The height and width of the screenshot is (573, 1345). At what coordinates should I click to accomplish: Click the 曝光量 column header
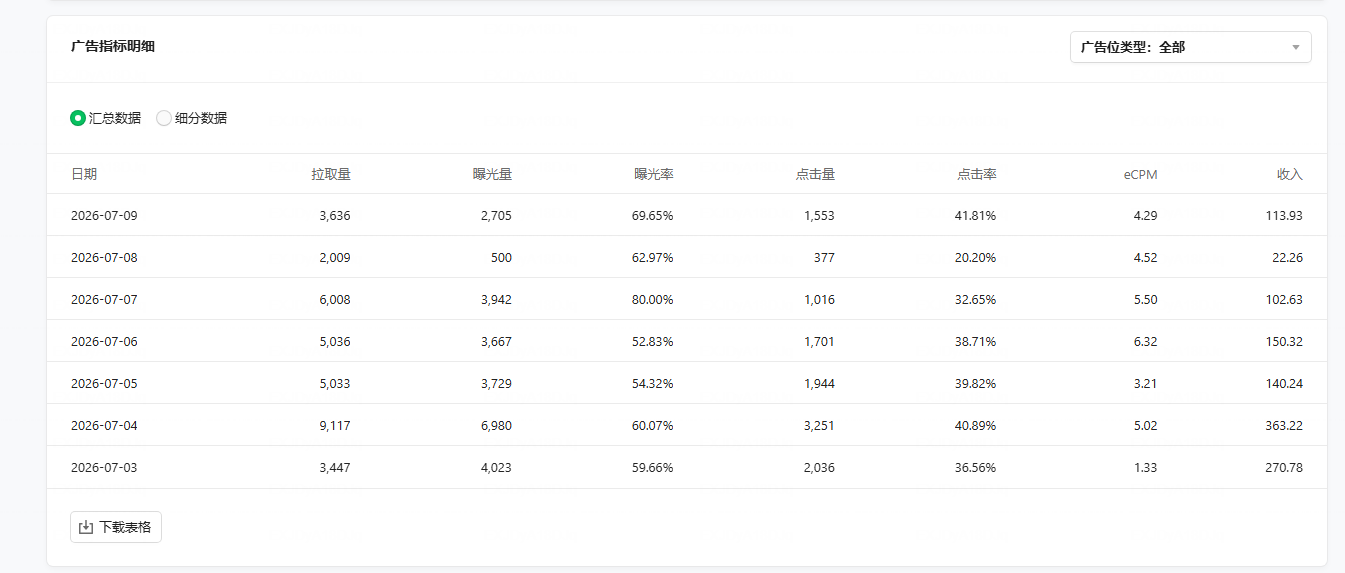[492, 174]
